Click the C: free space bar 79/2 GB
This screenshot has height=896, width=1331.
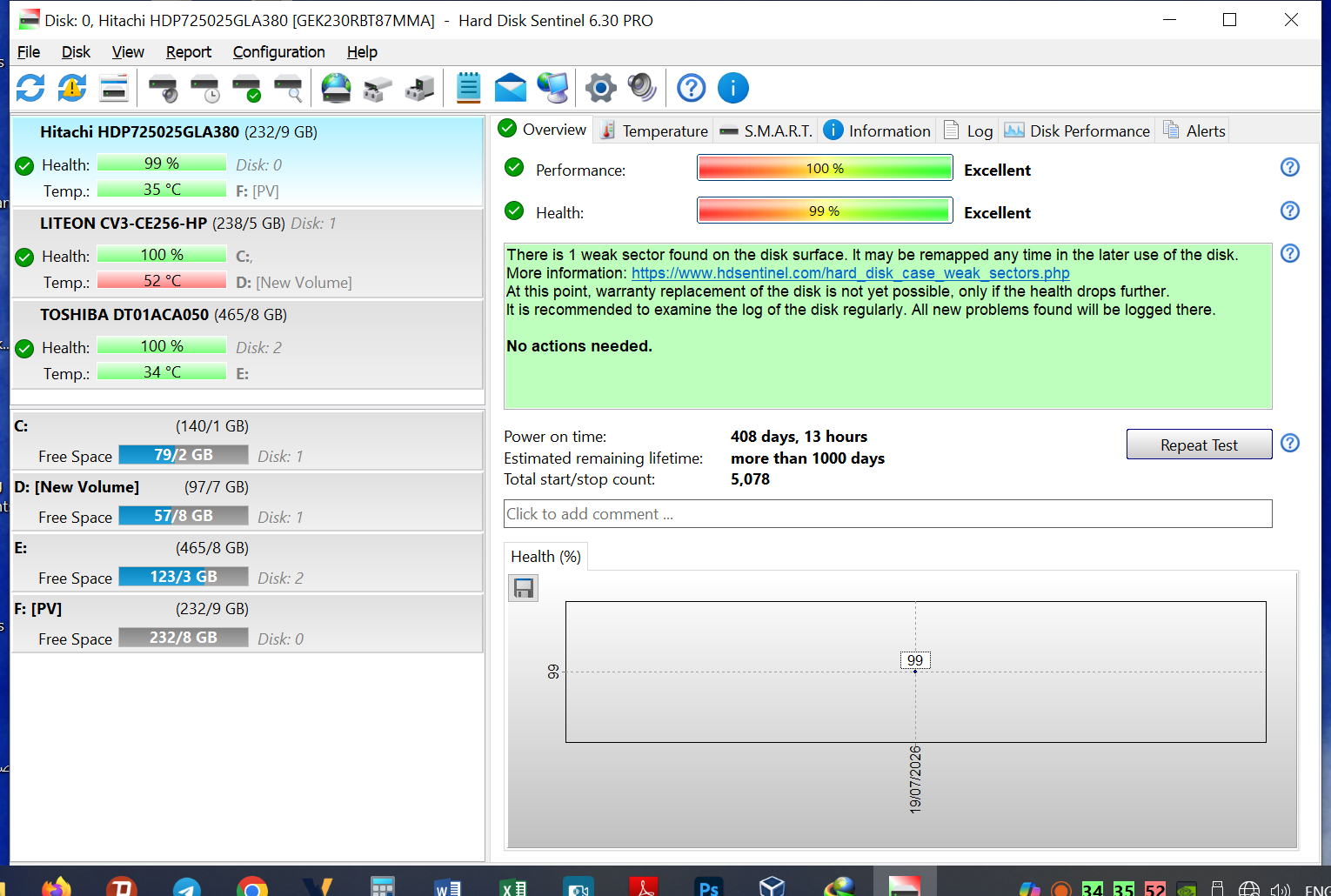click(184, 455)
